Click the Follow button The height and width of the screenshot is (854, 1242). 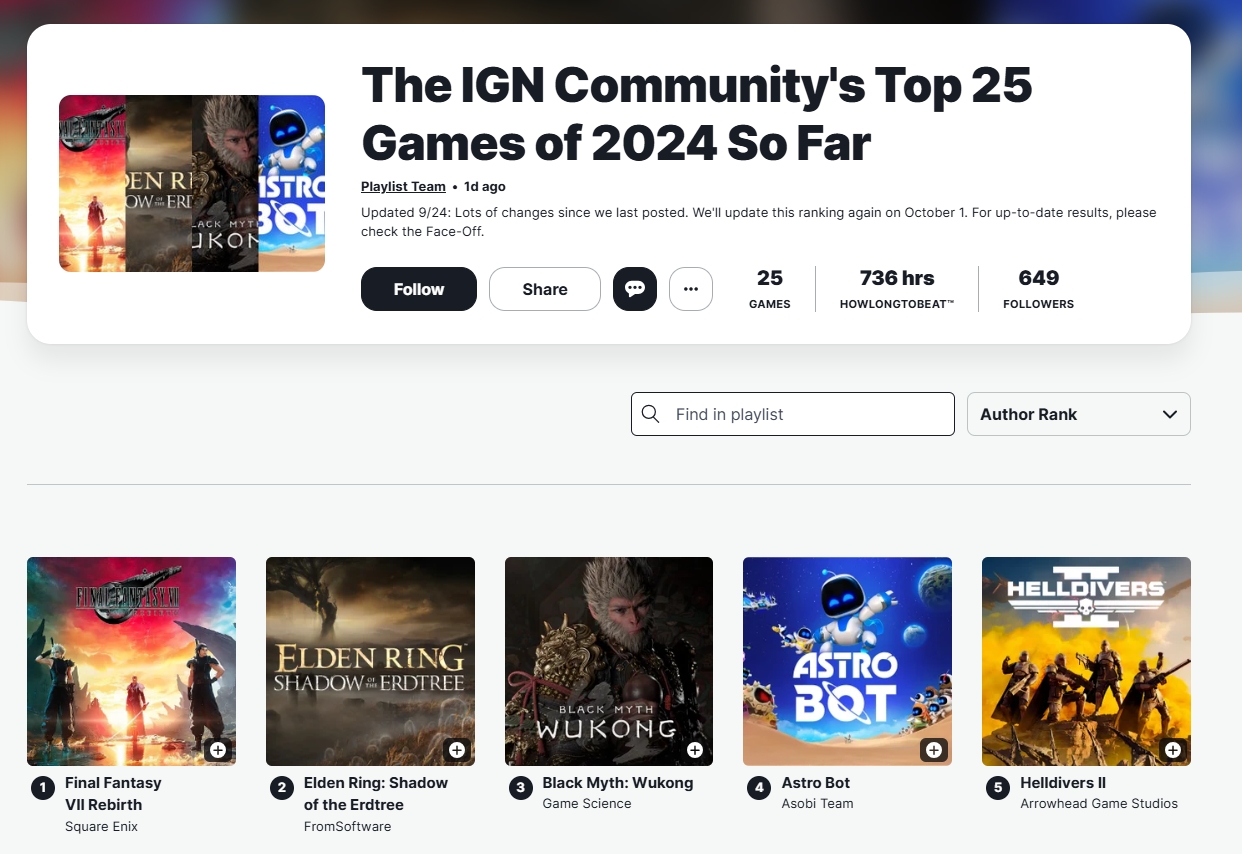point(419,289)
